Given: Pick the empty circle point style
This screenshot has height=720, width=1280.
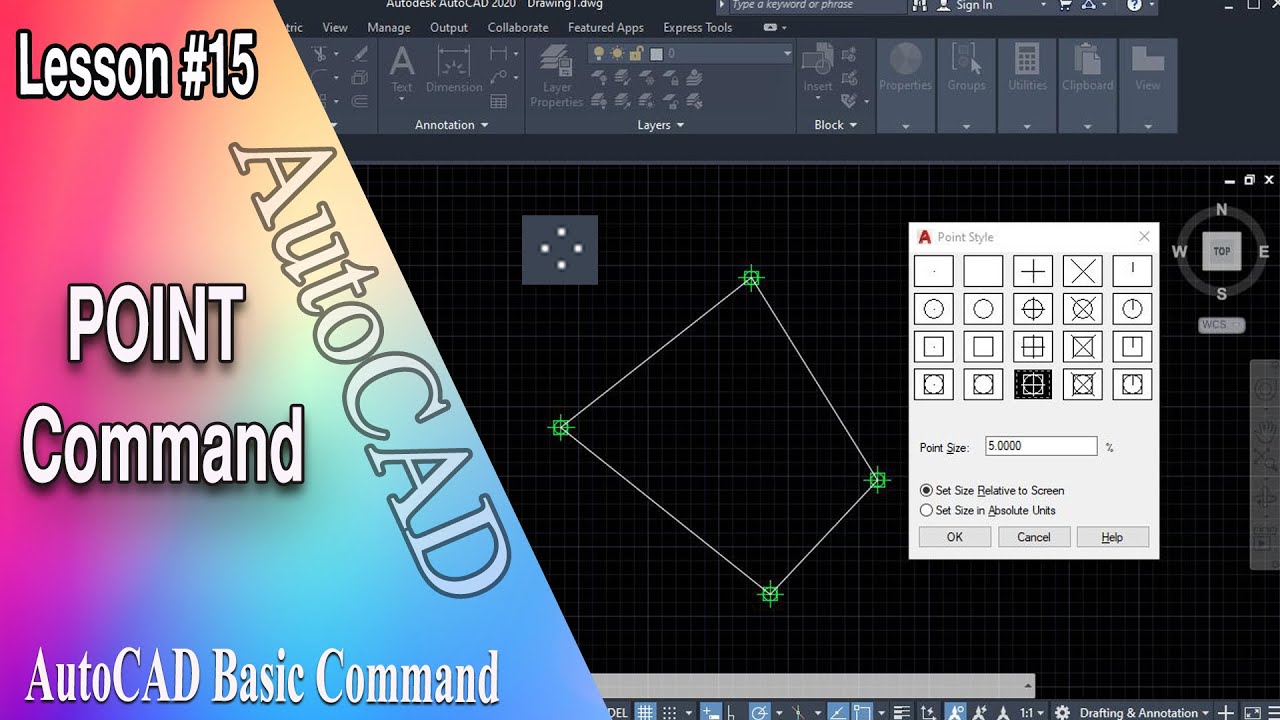Looking at the screenshot, I should tap(983, 309).
